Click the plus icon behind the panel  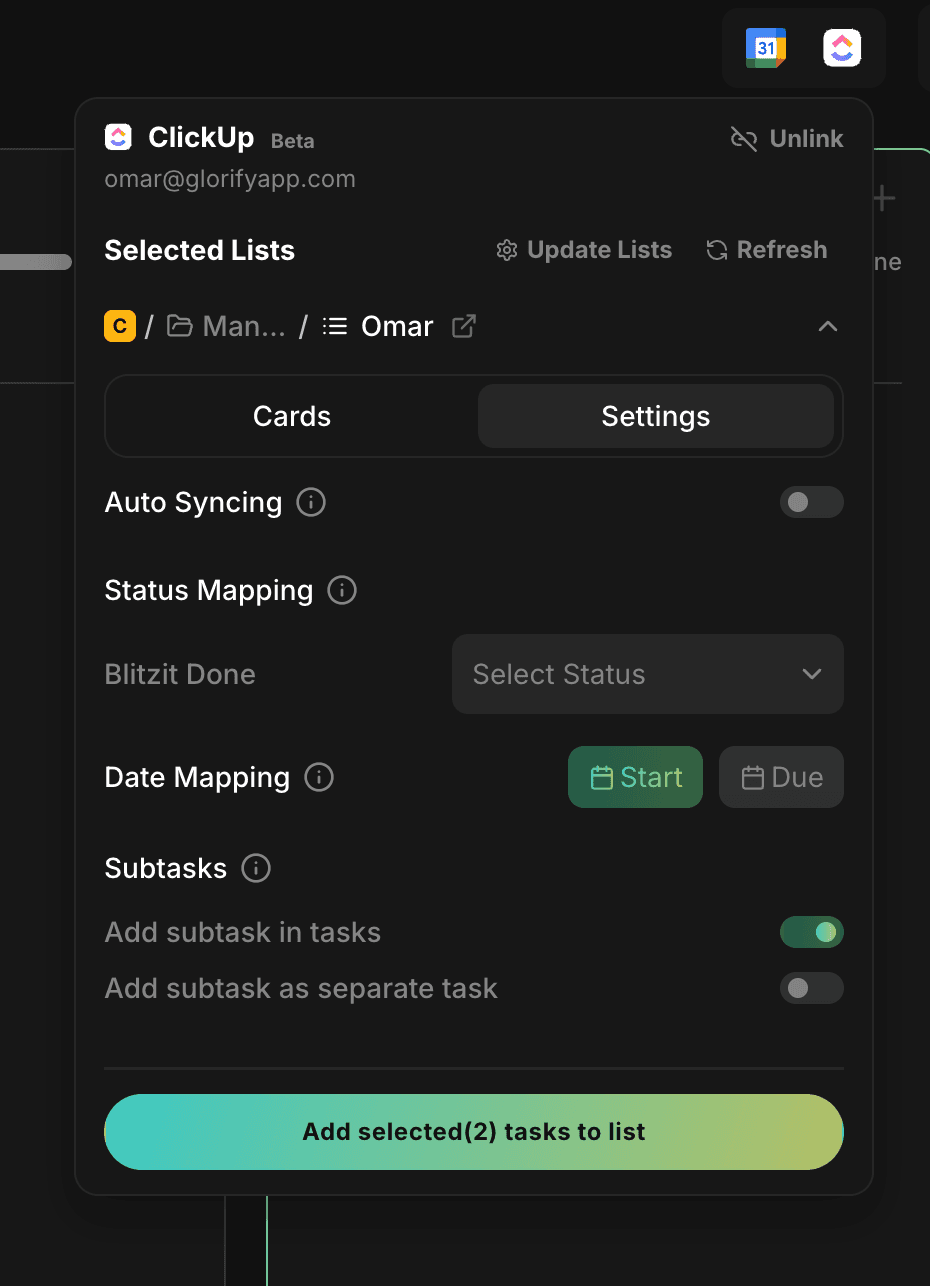[884, 199]
